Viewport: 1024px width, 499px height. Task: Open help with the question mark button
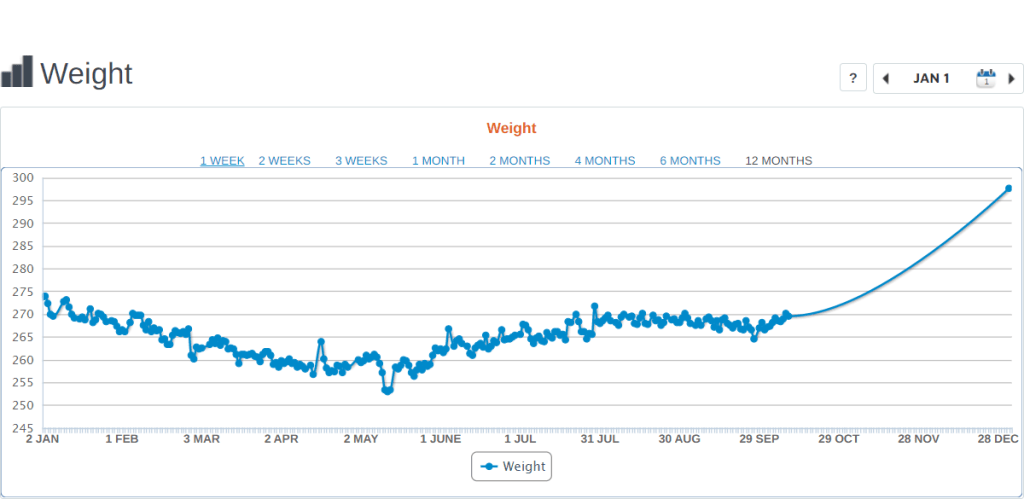pos(852,78)
